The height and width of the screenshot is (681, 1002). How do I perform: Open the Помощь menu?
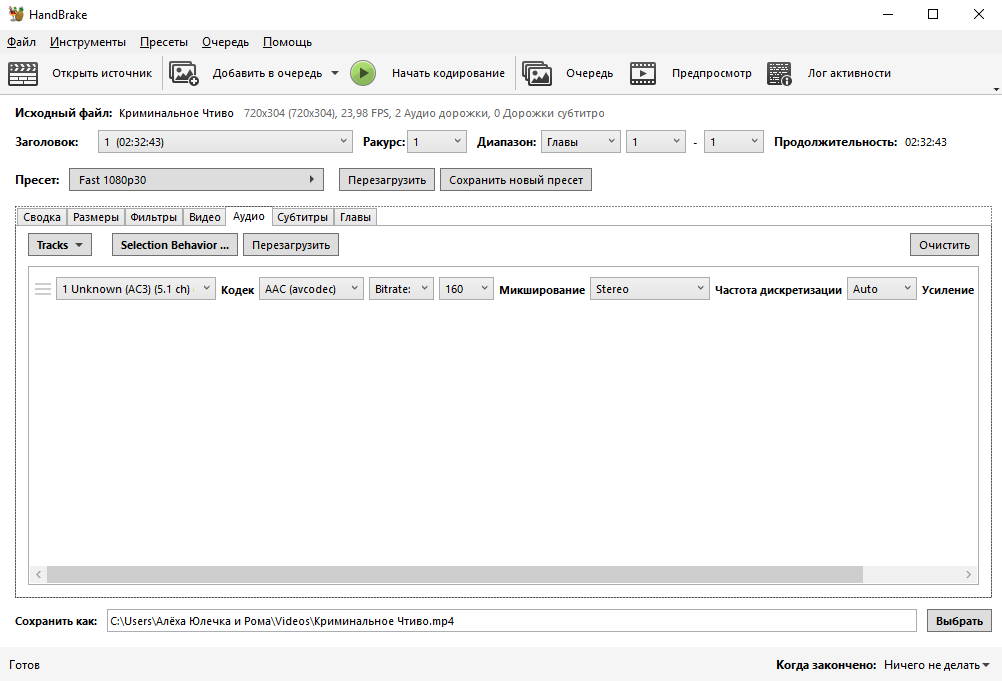[287, 42]
